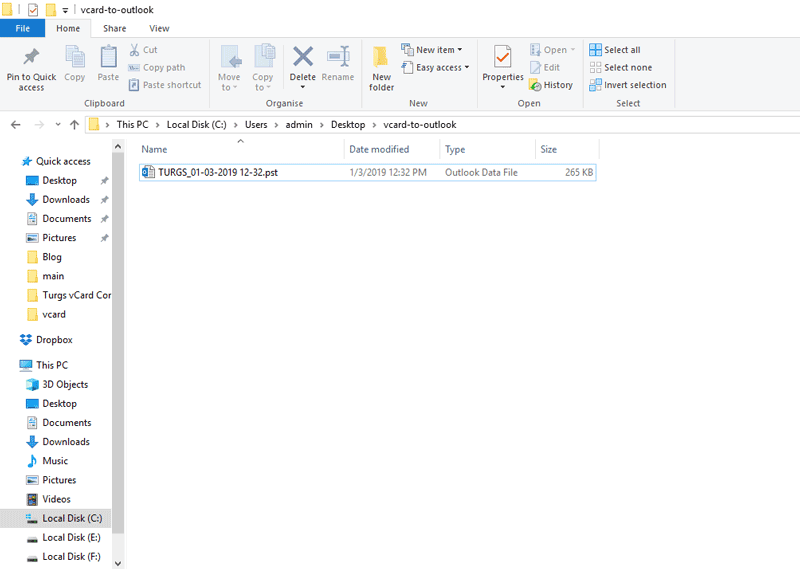This screenshot has width=800, height=569.
Task: Click admin in the address bar
Action: point(298,125)
